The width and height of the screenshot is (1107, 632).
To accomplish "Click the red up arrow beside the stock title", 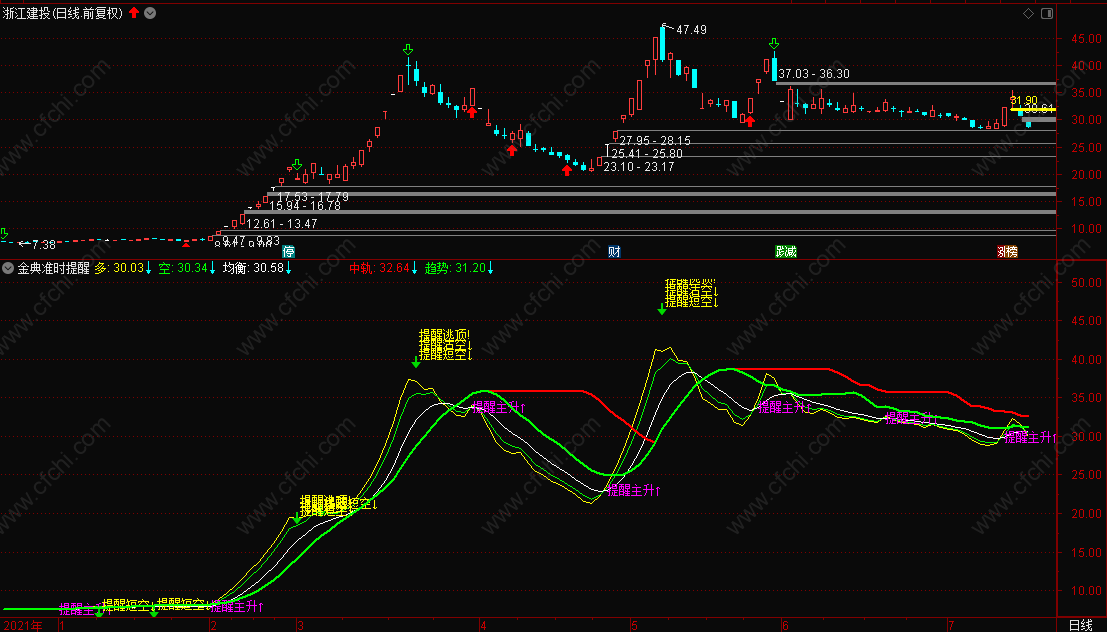I will 134,13.
